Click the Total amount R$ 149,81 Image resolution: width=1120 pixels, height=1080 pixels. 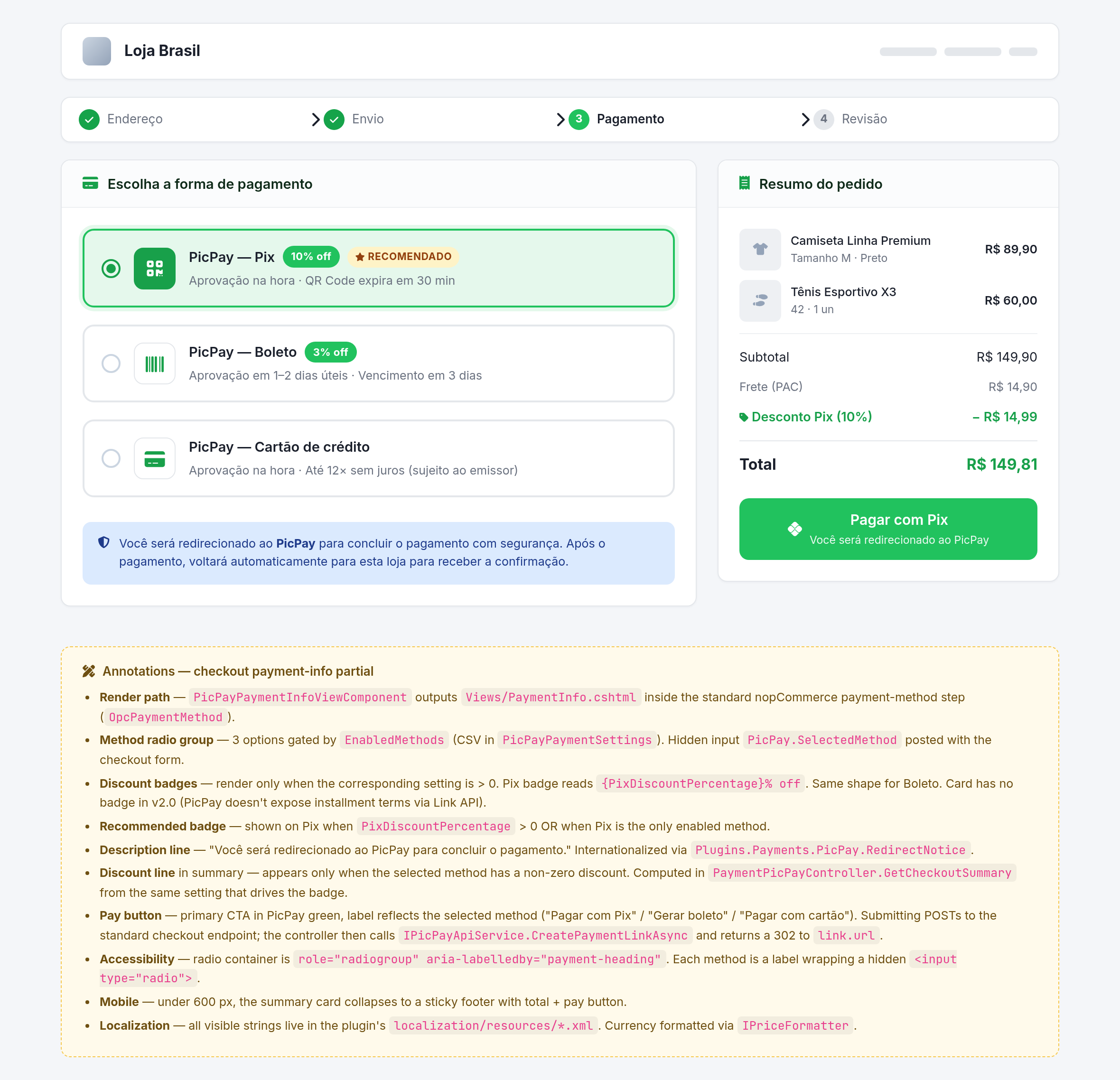1002,464
